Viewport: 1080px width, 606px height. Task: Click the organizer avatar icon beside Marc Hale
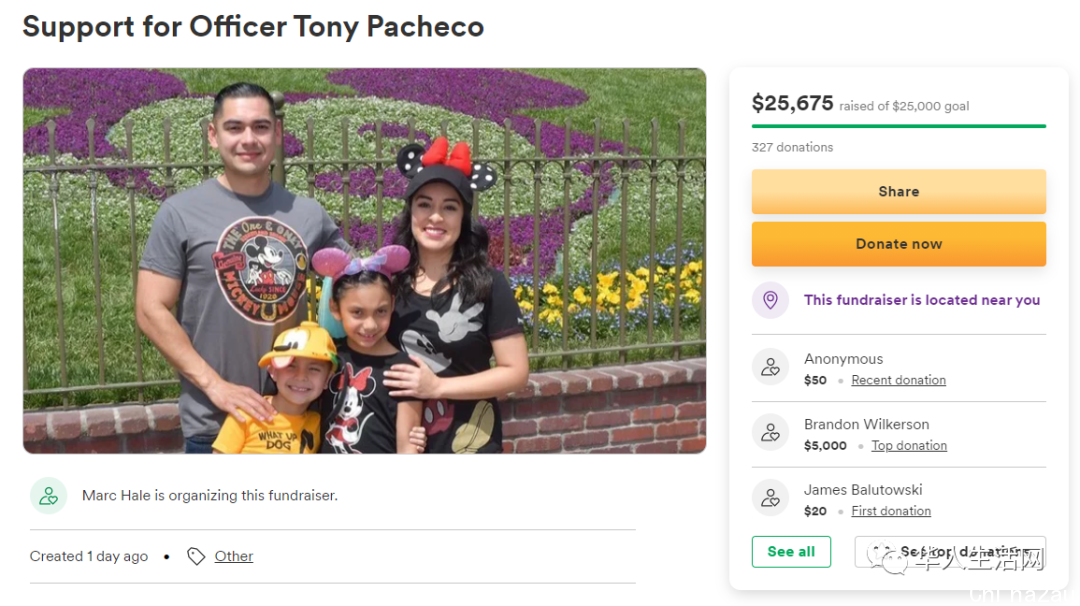(48, 496)
